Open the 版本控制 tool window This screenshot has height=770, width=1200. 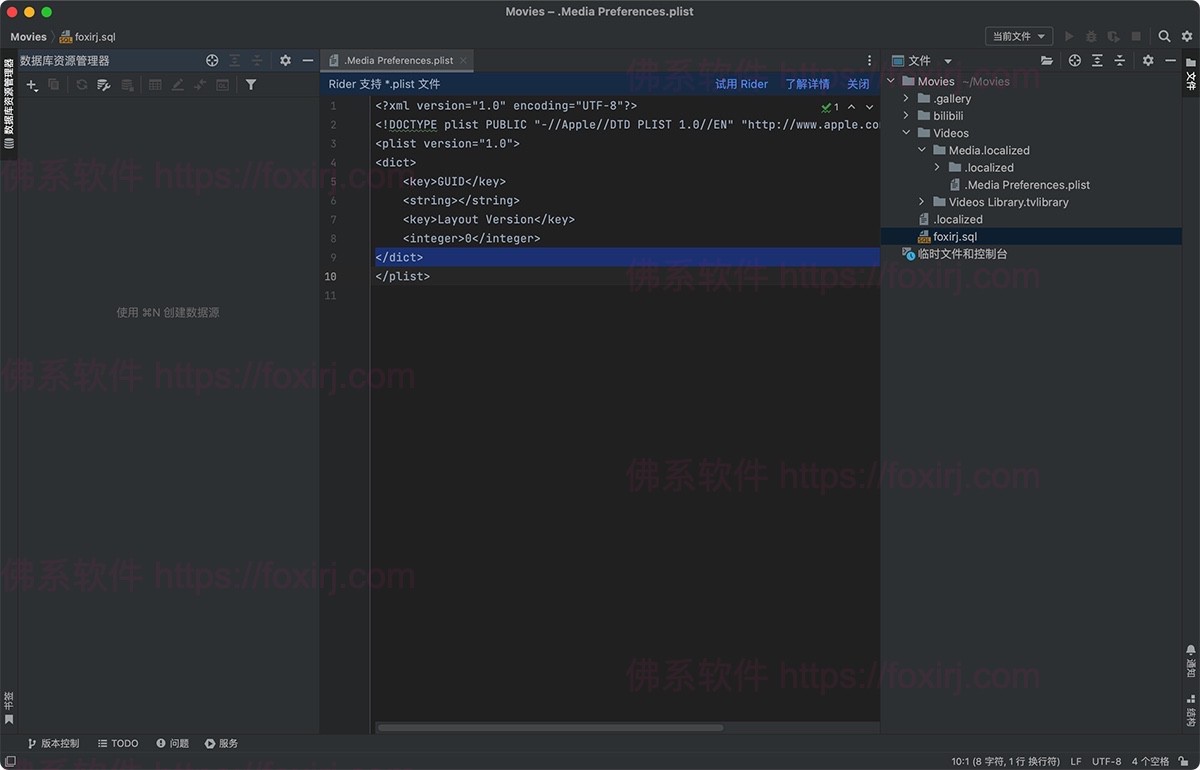pos(58,743)
